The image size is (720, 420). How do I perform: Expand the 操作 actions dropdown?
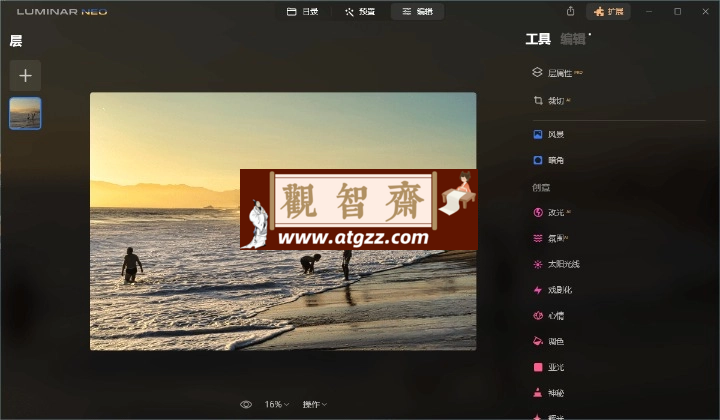pyautogui.click(x=315, y=404)
